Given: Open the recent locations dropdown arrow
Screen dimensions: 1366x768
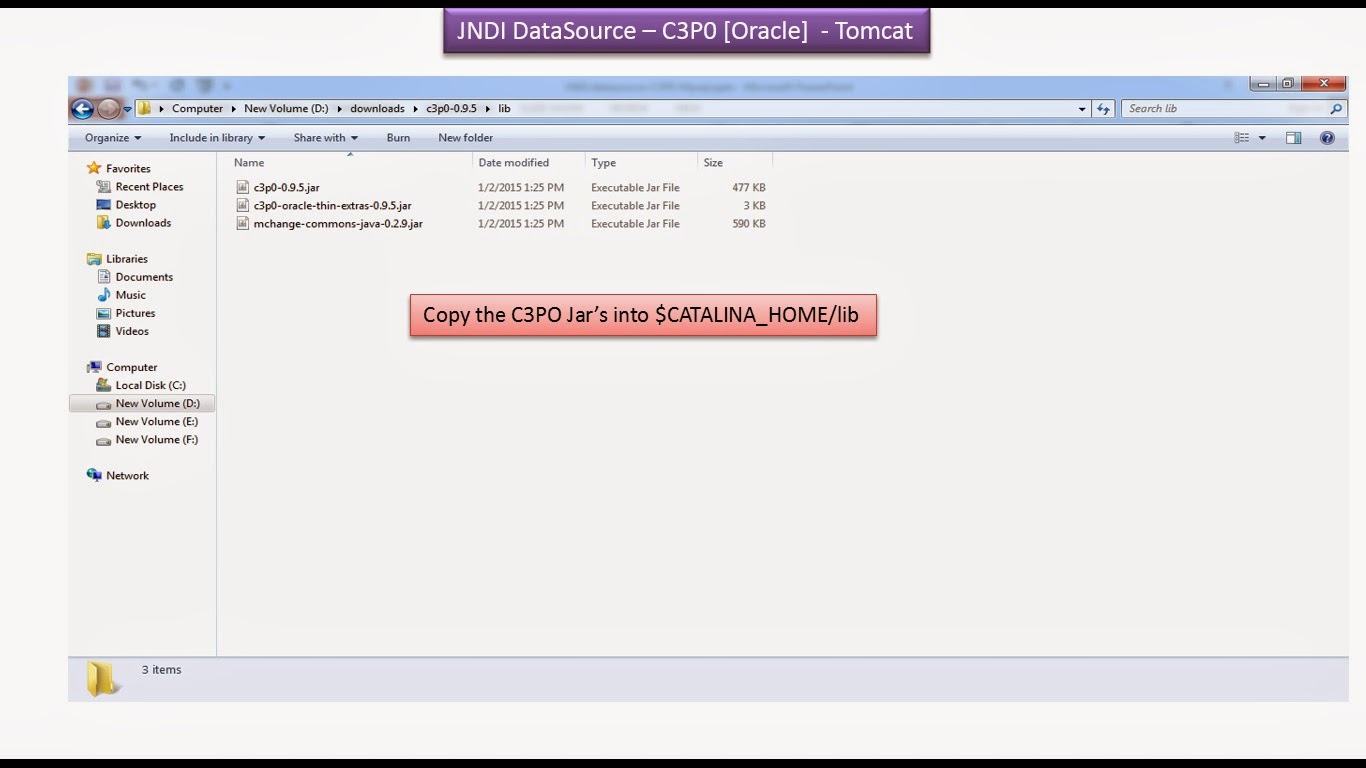Looking at the screenshot, I should tap(127, 109).
